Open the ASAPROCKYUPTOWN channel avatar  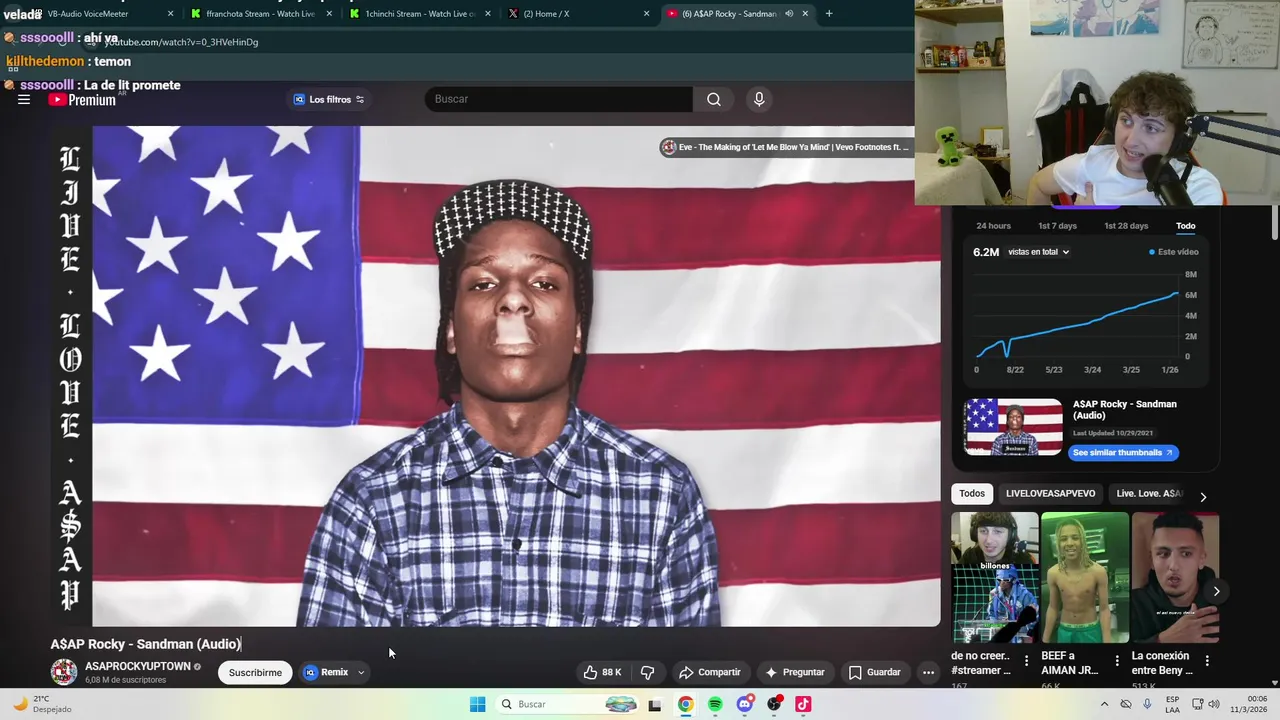point(64,672)
